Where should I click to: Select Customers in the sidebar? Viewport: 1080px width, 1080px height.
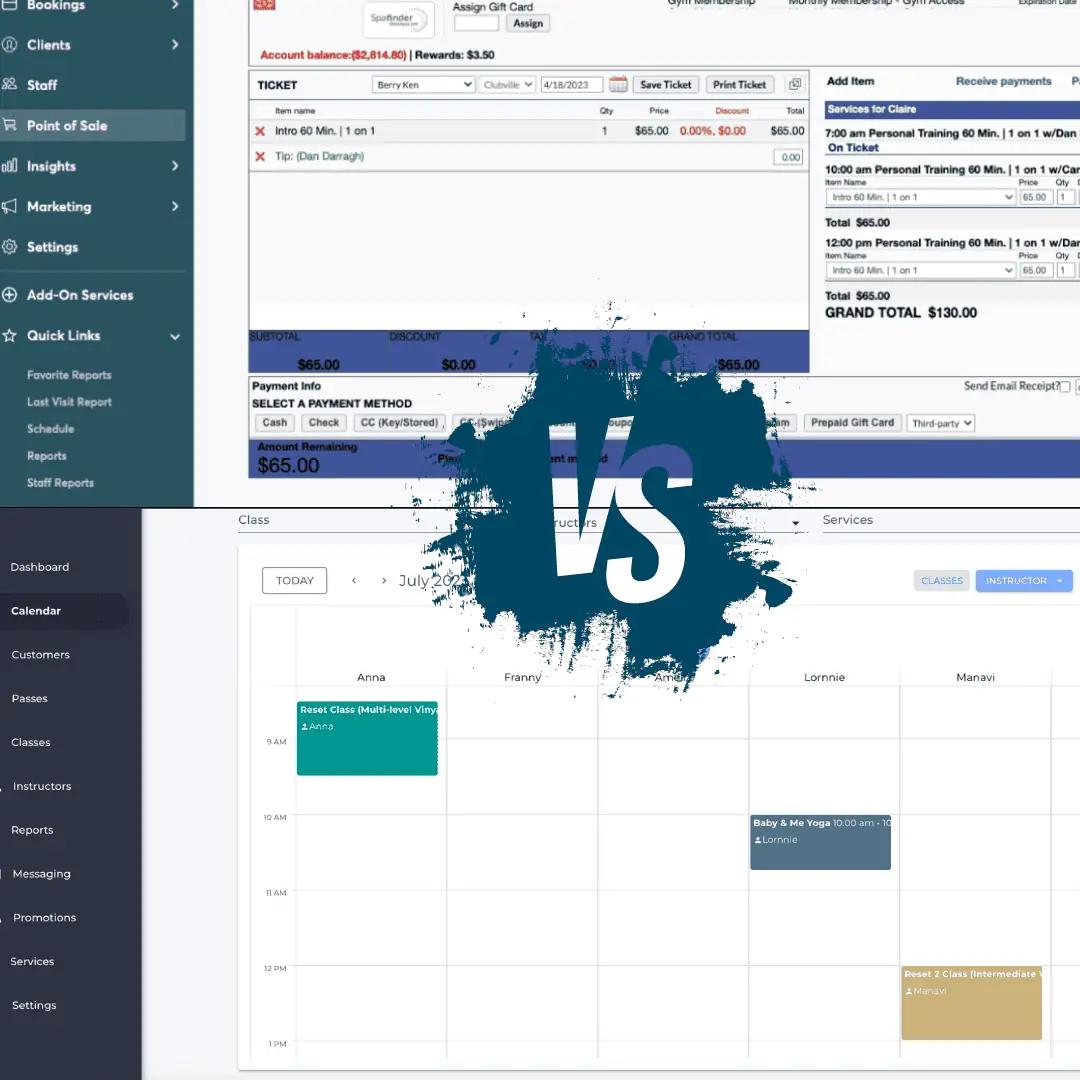coord(41,654)
